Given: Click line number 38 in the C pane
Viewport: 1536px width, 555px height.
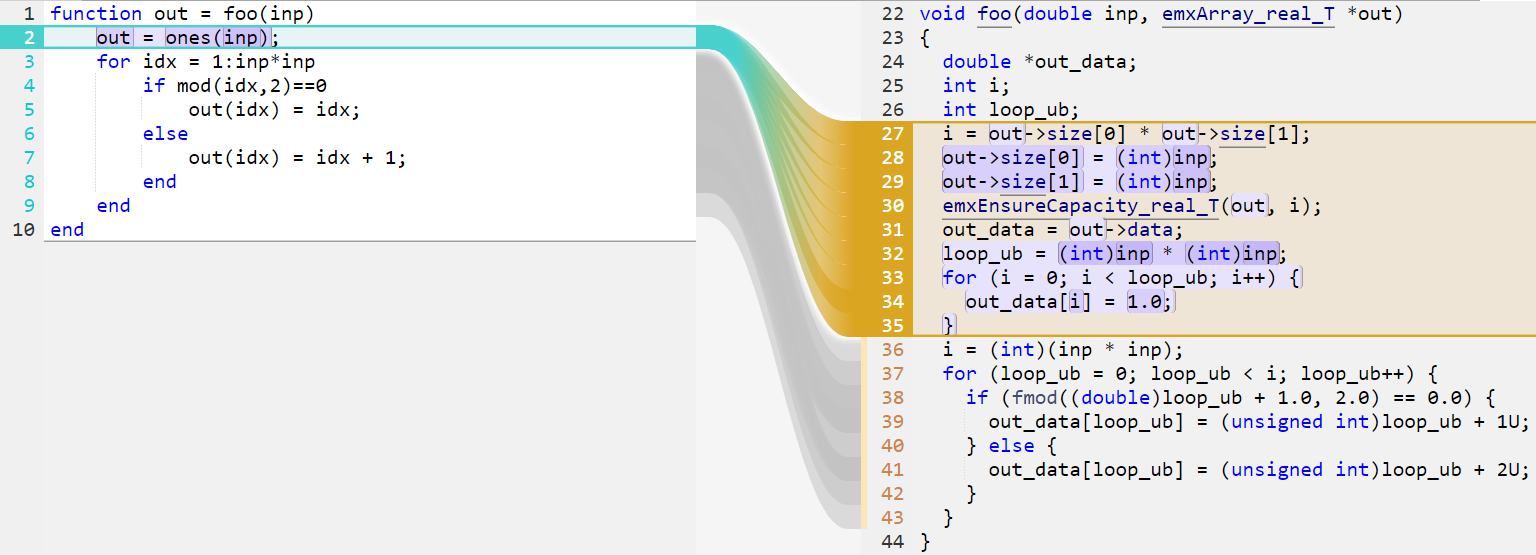Looking at the screenshot, I should tap(893, 398).
